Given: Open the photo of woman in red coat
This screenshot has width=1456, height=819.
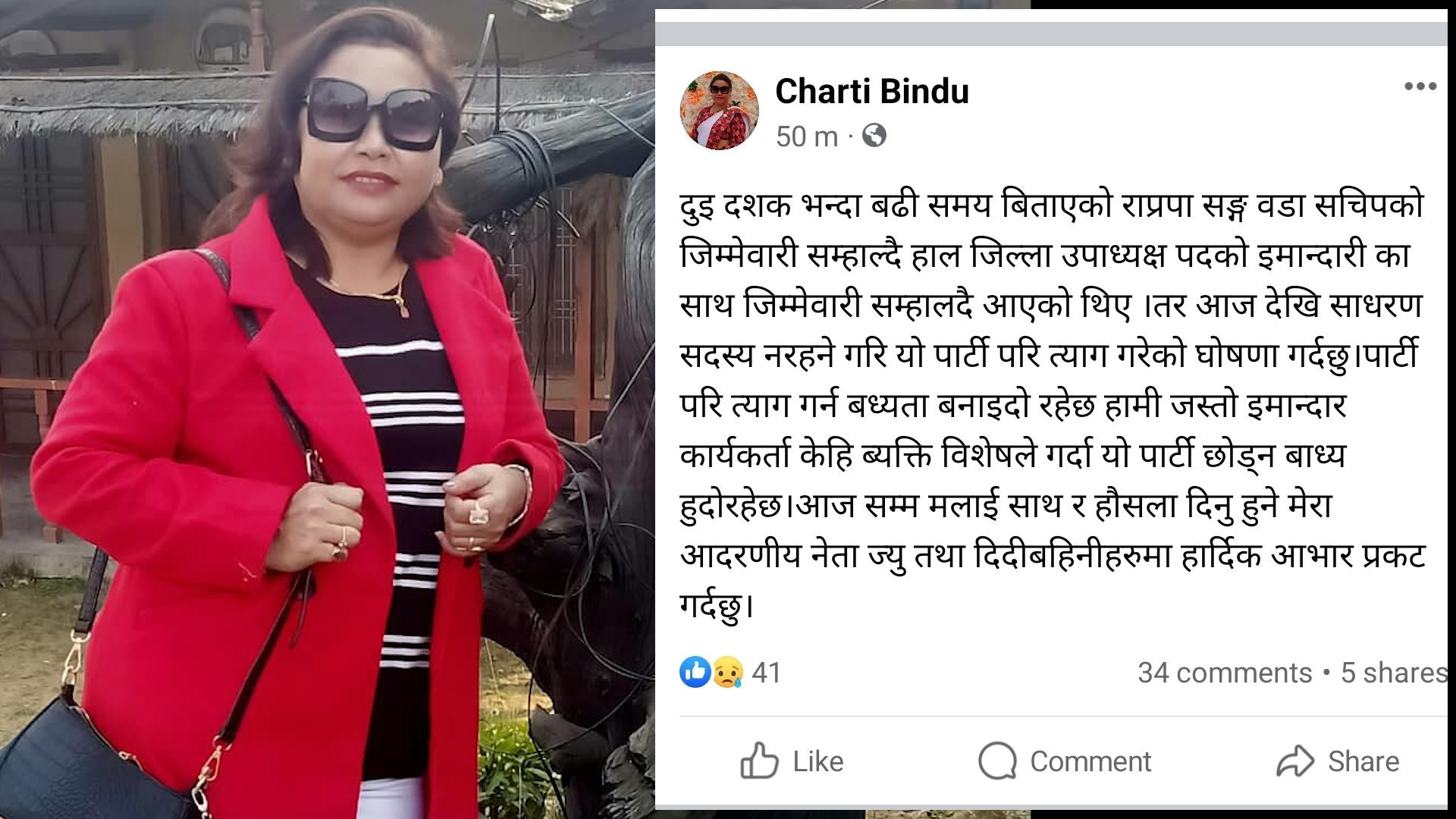Looking at the screenshot, I should [x=327, y=409].
